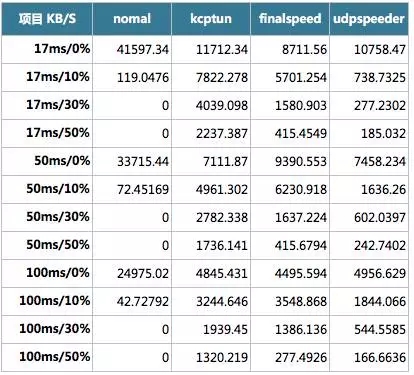This screenshot has width=414, height=375.
Task: Select the nomal column header
Action: pos(132,19)
